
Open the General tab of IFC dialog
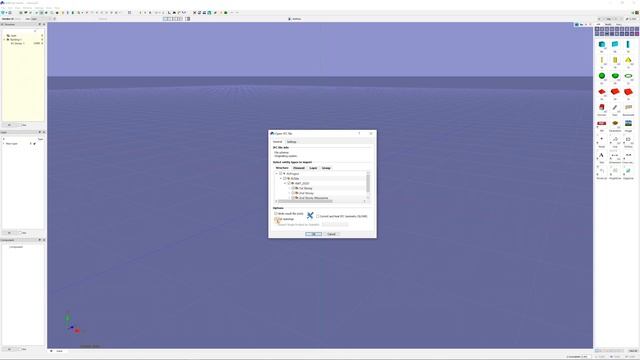pos(278,142)
